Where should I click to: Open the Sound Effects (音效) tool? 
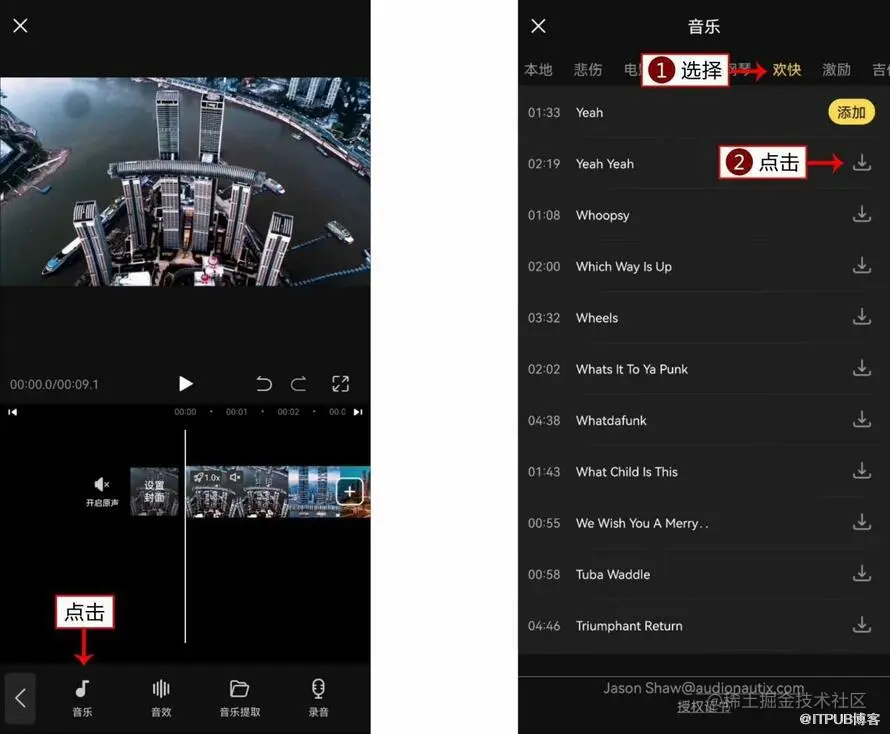click(x=161, y=698)
